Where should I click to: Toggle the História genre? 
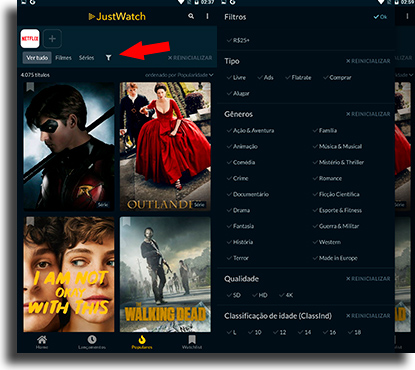click(x=240, y=242)
